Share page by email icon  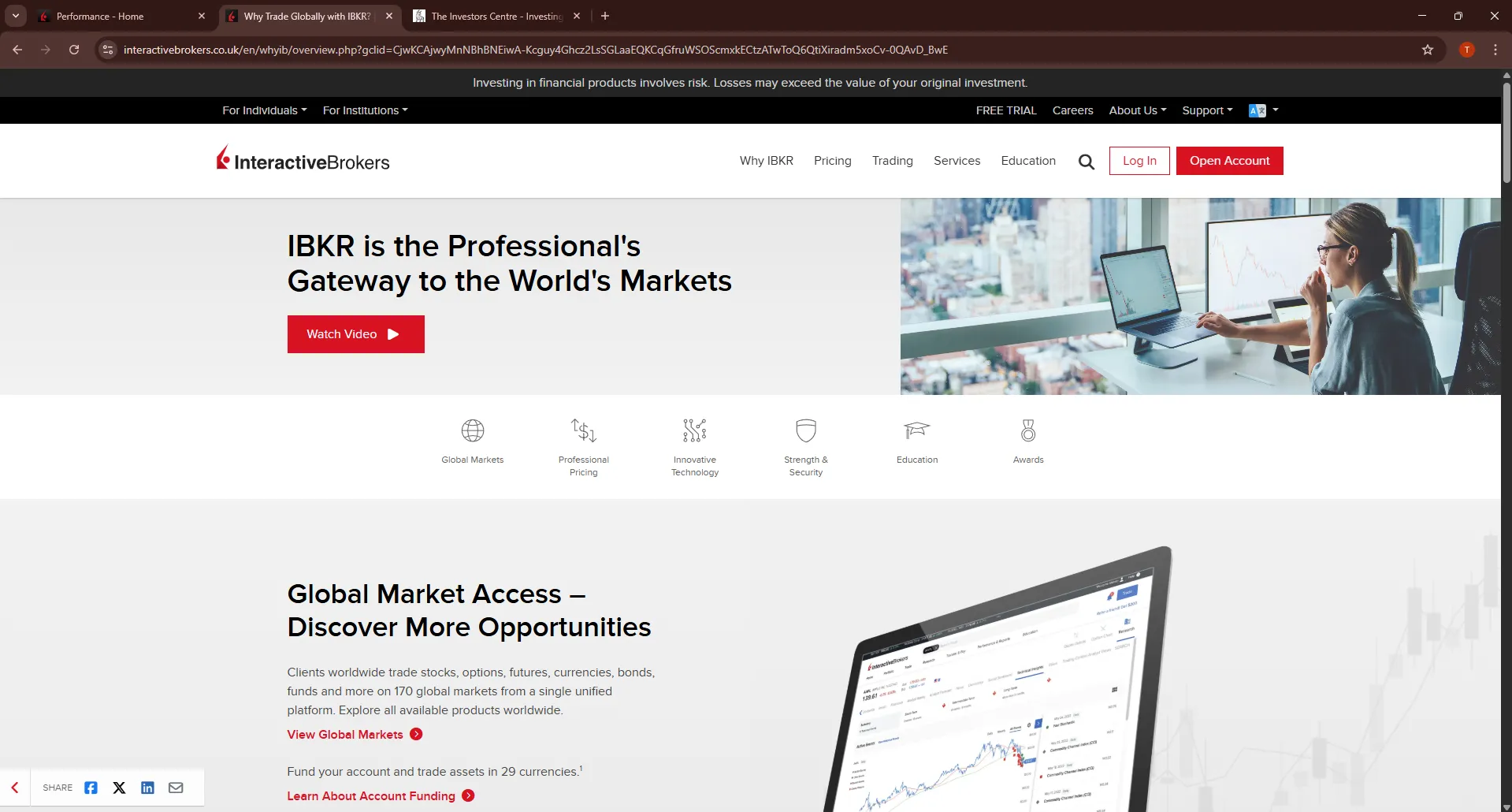[x=176, y=788]
